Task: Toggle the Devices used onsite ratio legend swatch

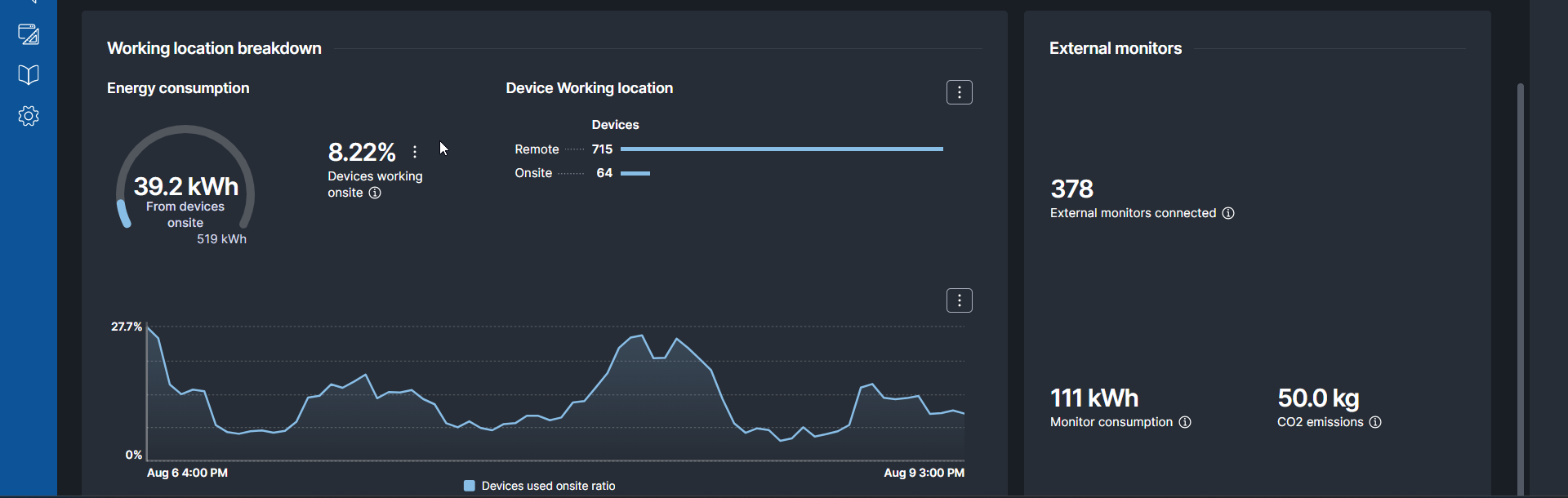Action: point(470,486)
